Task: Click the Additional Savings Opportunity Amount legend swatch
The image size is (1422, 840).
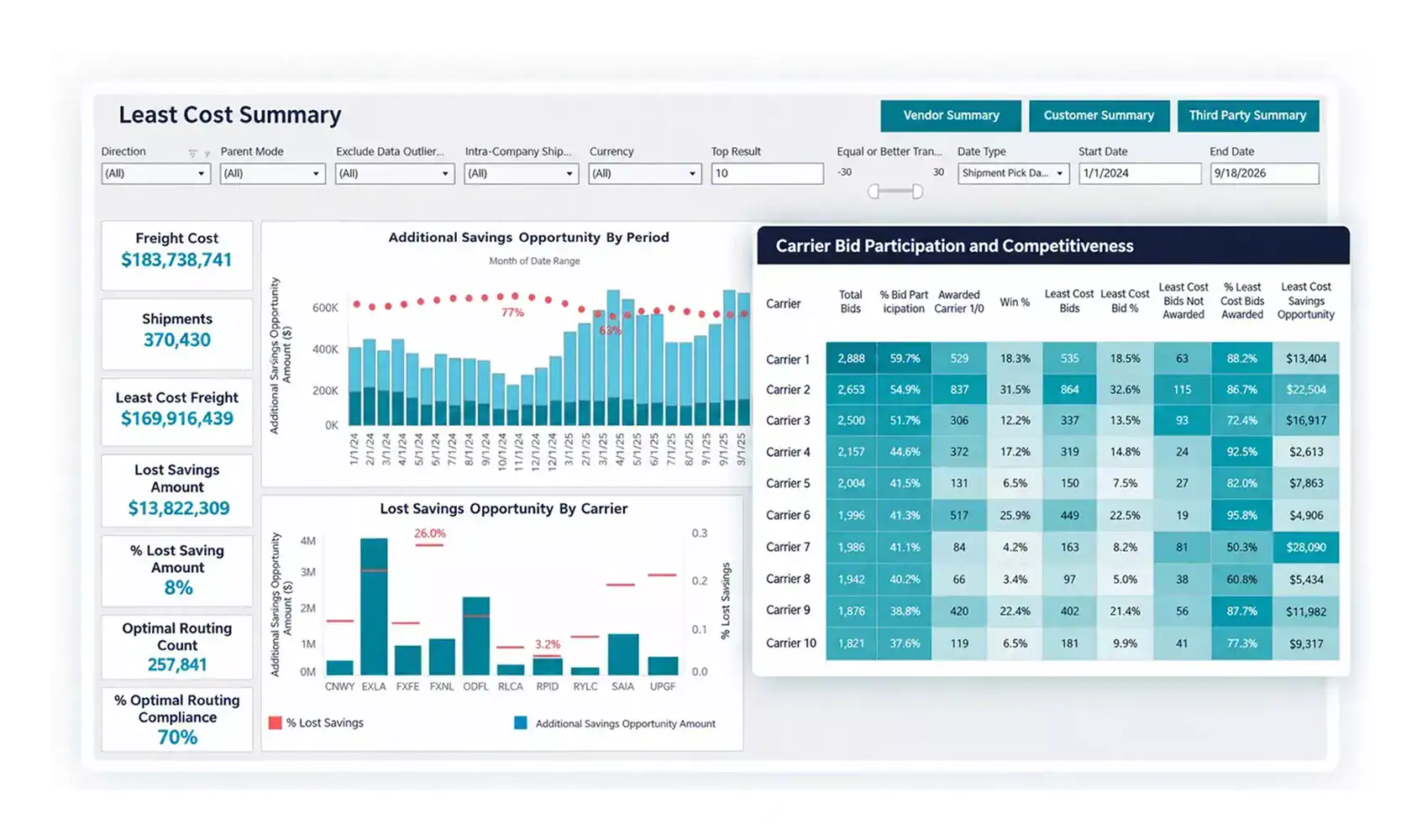Action: [521, 722]
